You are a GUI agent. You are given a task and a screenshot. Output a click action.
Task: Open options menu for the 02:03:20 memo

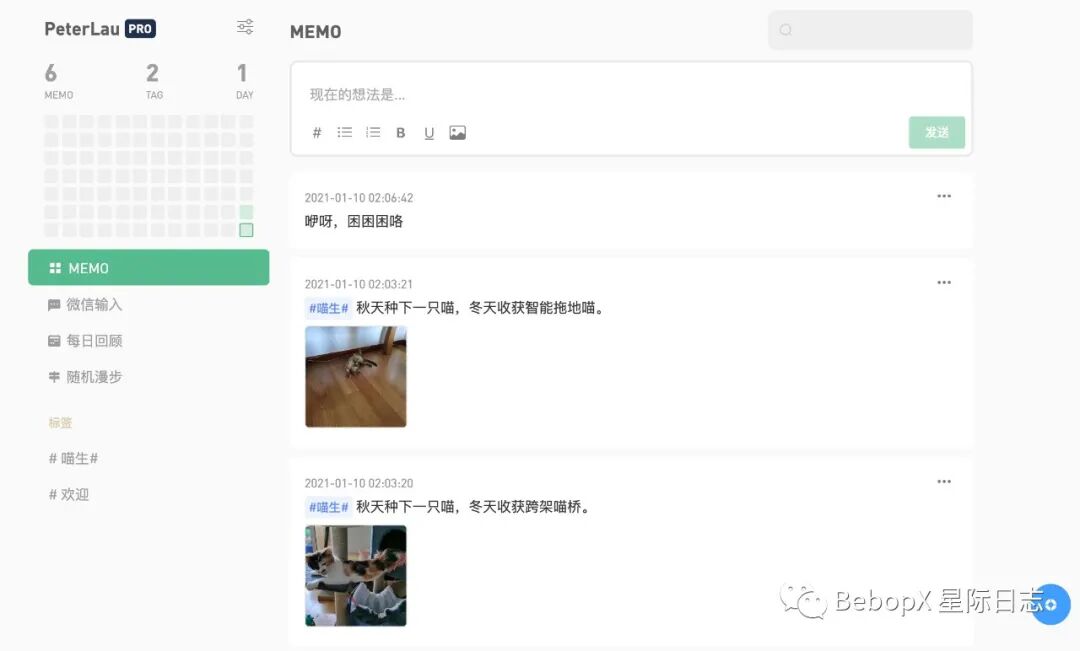pos(944,482)
